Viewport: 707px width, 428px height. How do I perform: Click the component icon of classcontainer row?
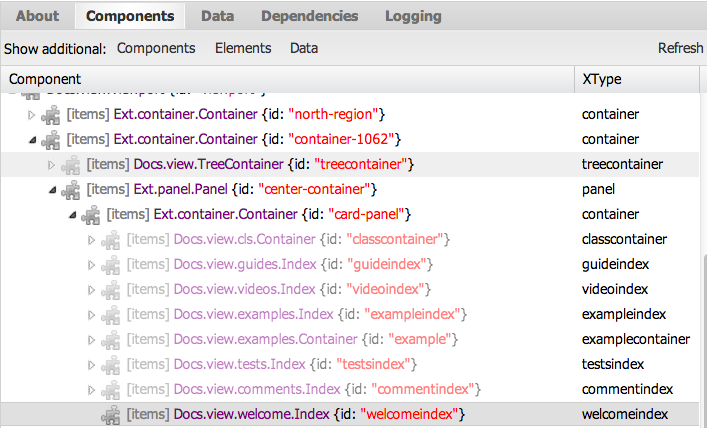click(111, 240)
